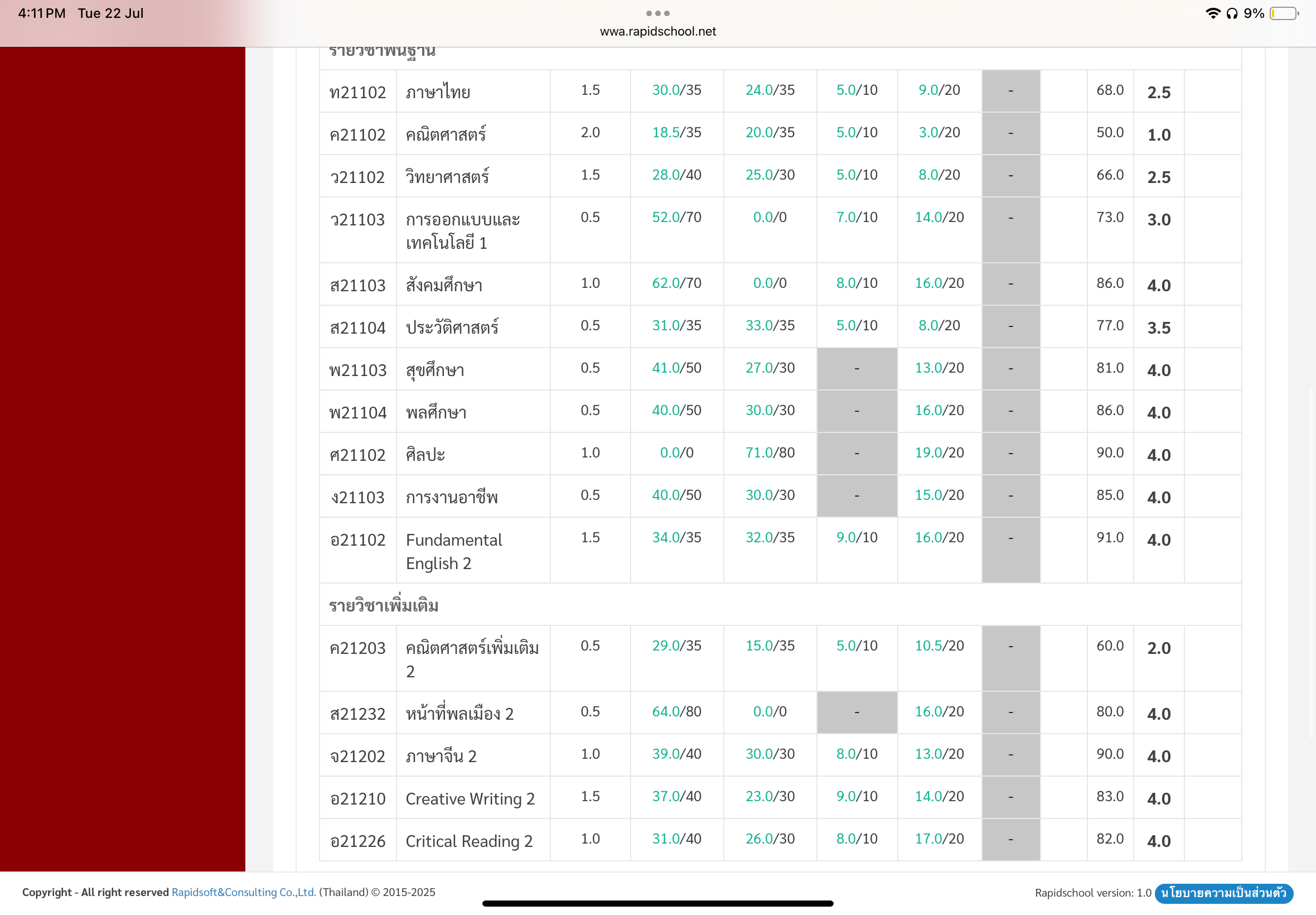Select the อ21226 course code
This screenshot has width=1316, height=915.
point(357,841)
